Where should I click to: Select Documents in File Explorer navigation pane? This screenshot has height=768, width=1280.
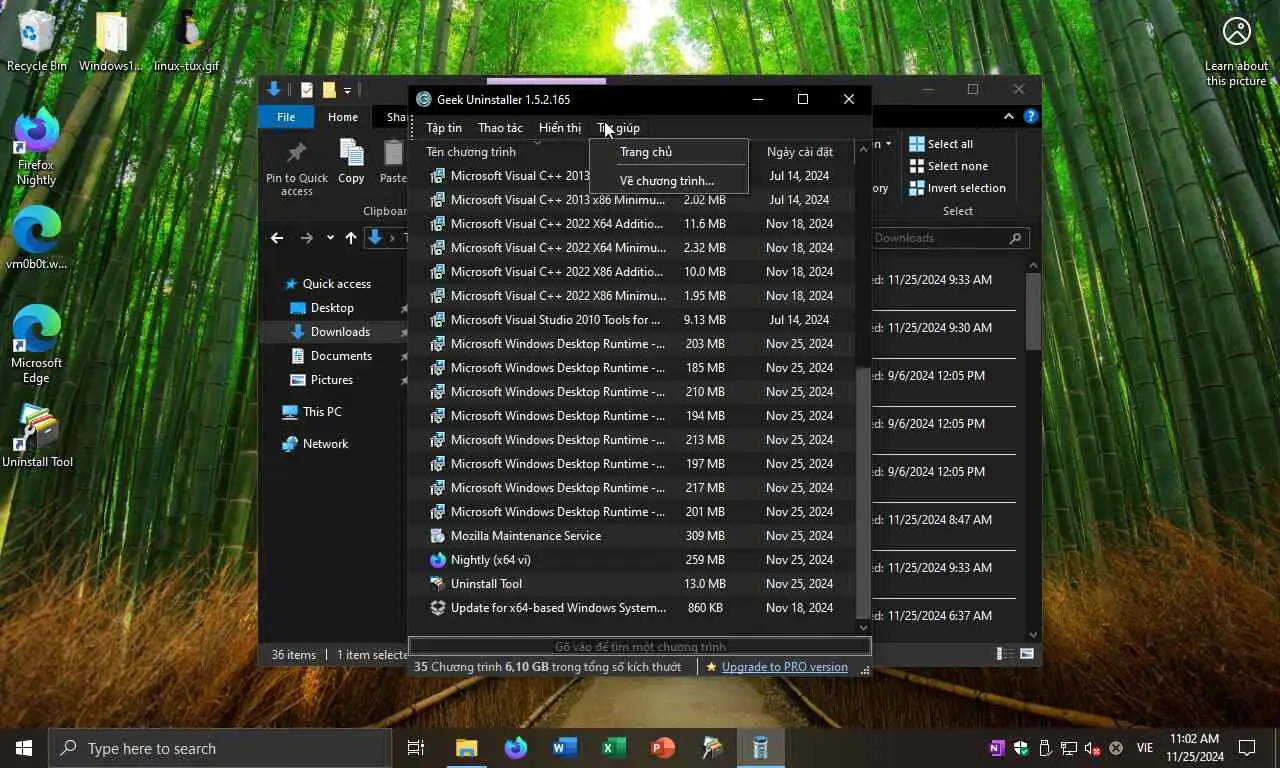pos(341,356)
